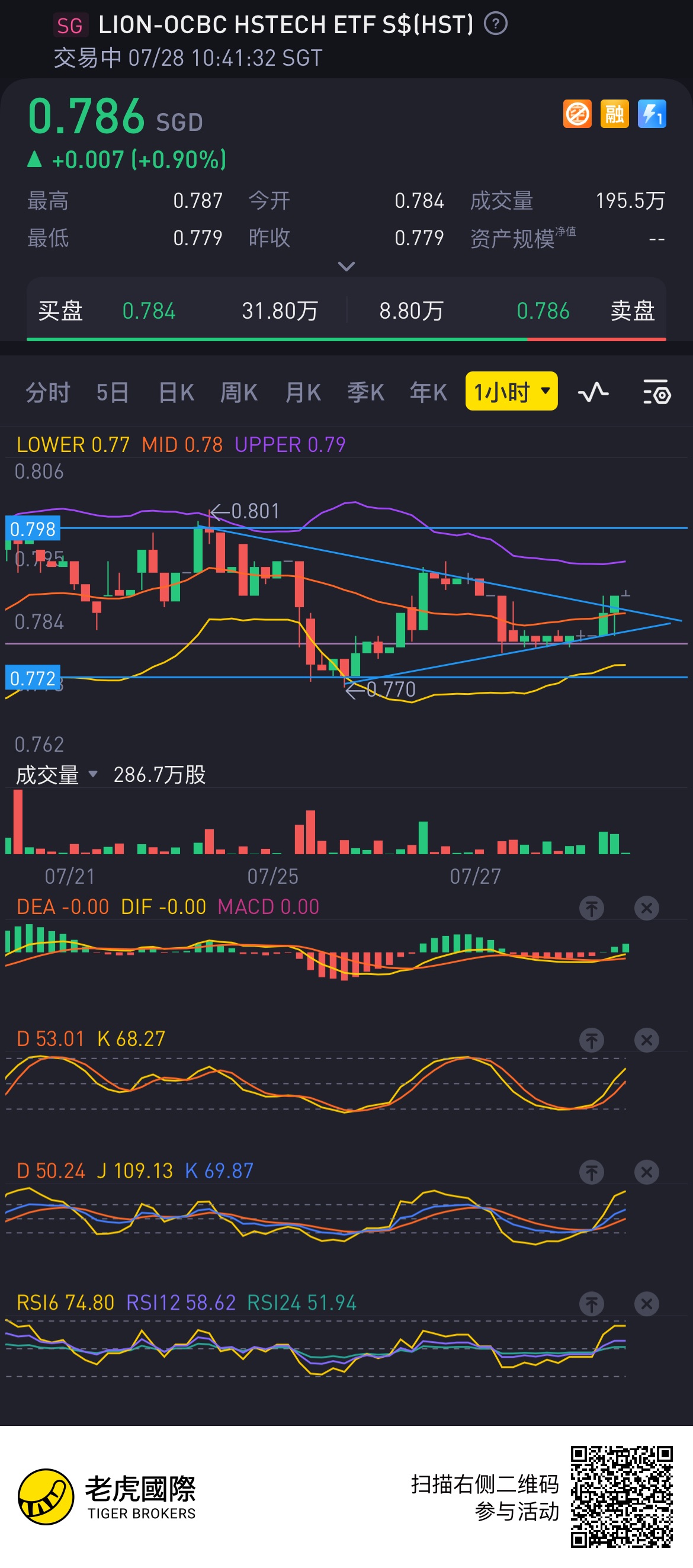This screenshot has width=693, height=1568.
Task: Tap the 0.798 price line label
Action: click(x=33, y=529)
